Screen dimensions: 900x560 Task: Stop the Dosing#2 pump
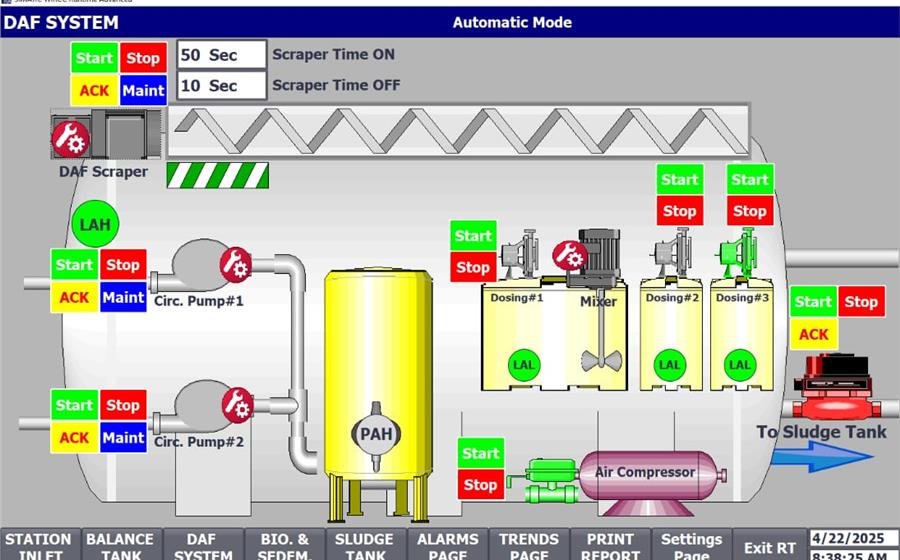(680, 211)
